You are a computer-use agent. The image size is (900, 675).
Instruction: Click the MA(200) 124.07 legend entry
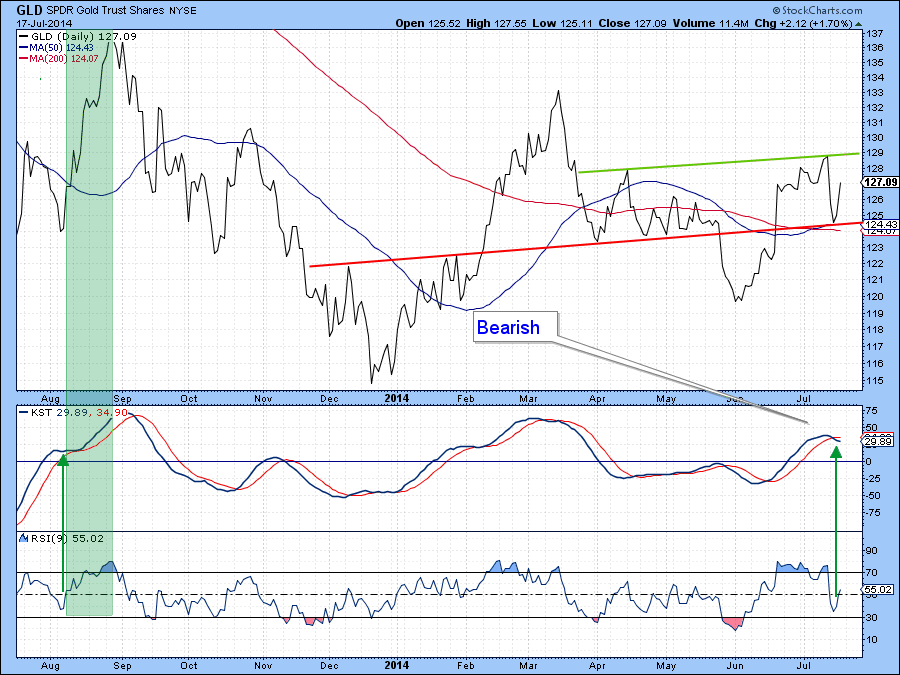(59, 59)
